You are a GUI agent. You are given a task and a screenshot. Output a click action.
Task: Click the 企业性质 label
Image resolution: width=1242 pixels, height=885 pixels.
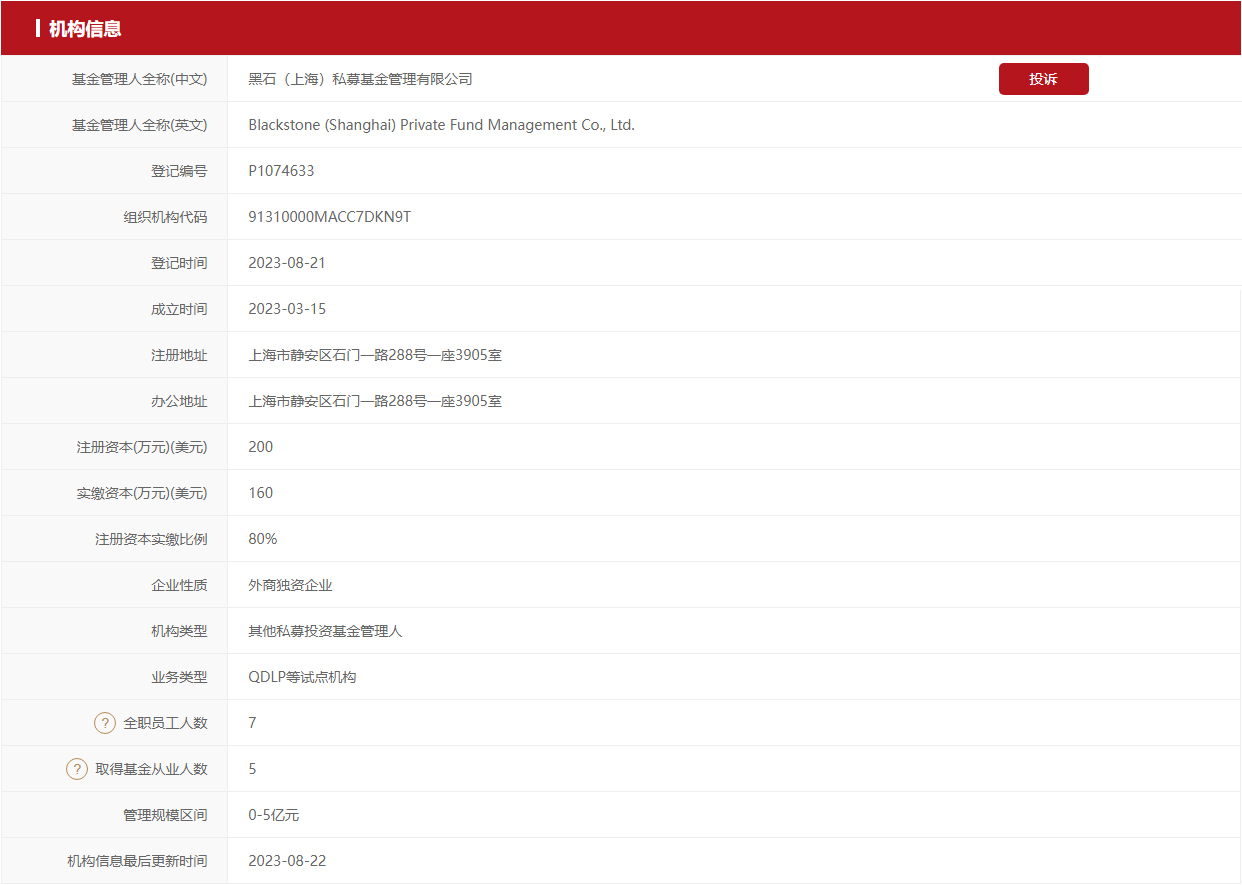click(180, 585)
